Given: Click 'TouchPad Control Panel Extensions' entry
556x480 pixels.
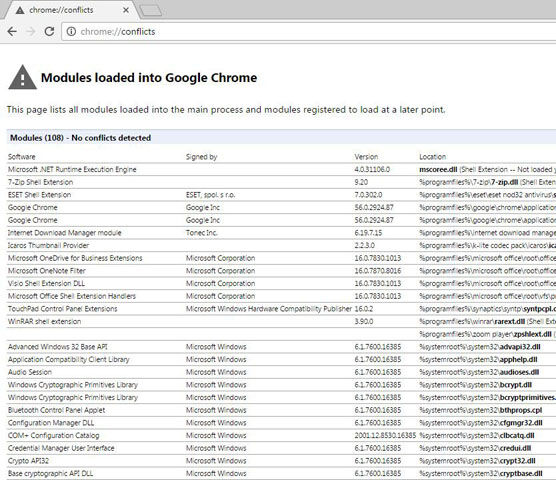Looking at the screenshot, I should tap(62, 309).
